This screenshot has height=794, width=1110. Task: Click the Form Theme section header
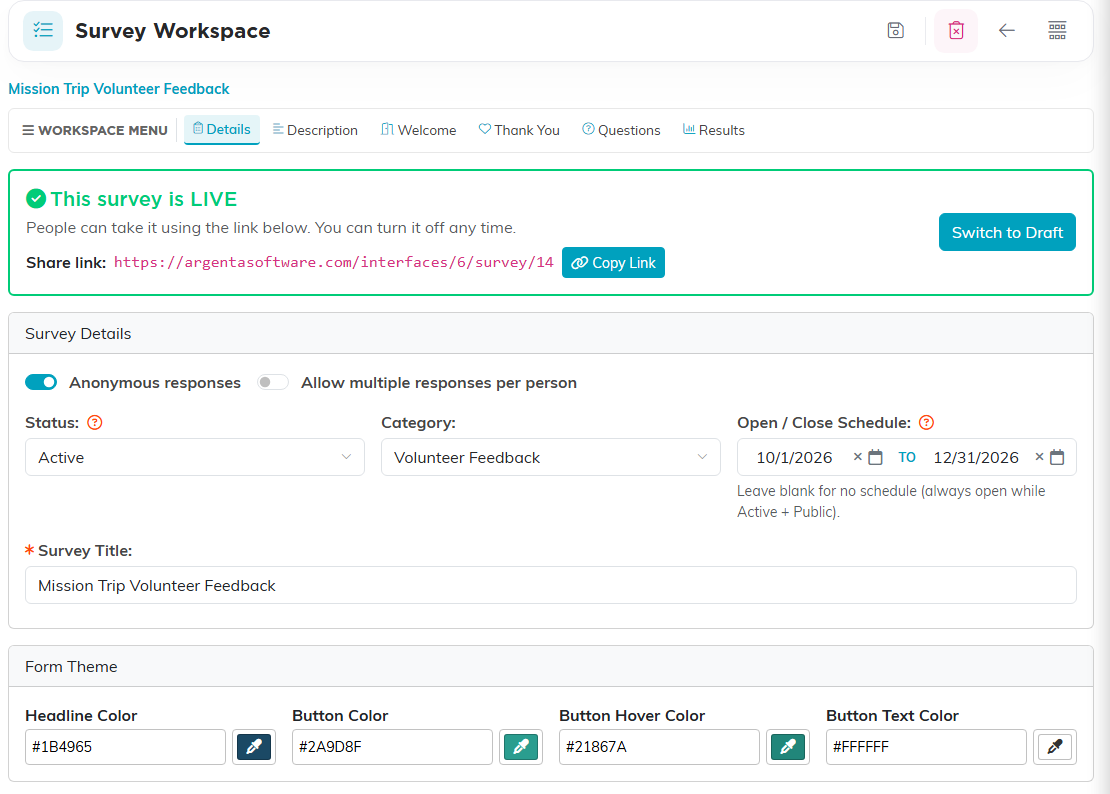[551, 667]
